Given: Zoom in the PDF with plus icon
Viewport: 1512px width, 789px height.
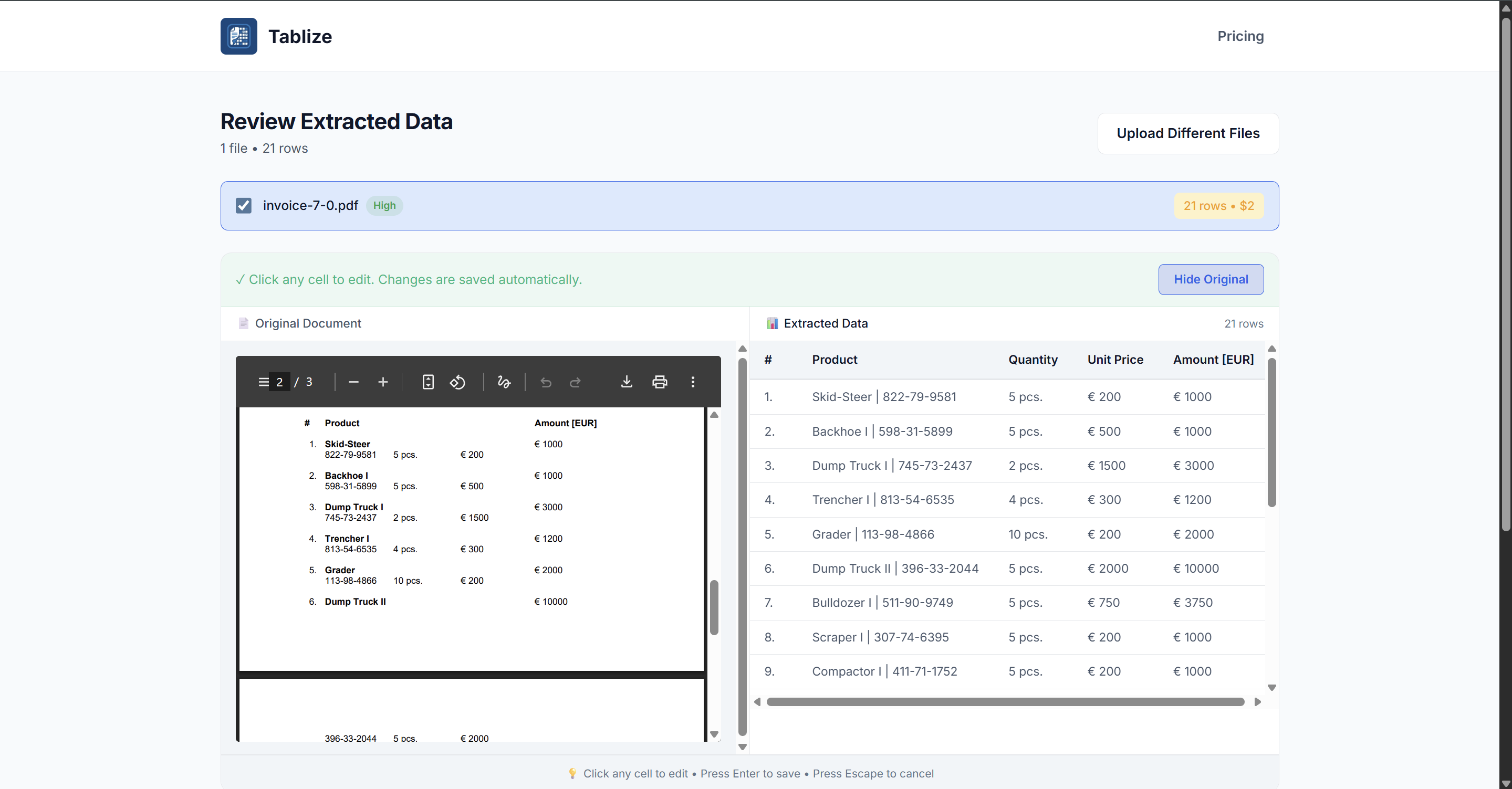Looking at the screenshot, I should tap(383, 382).
